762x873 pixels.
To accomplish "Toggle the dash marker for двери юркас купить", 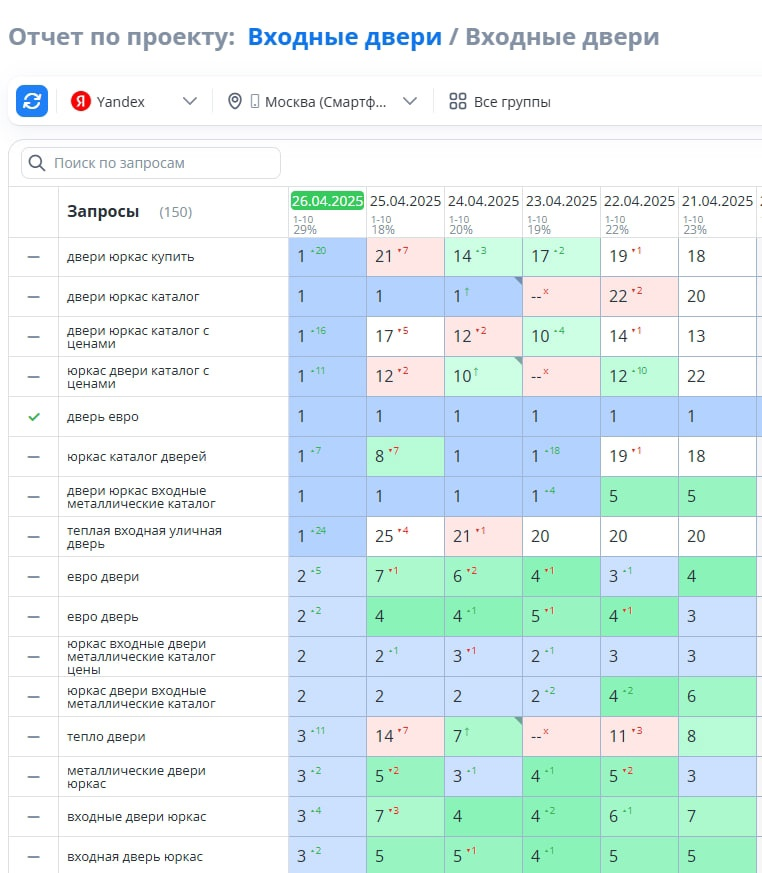I will pos(34,257).
